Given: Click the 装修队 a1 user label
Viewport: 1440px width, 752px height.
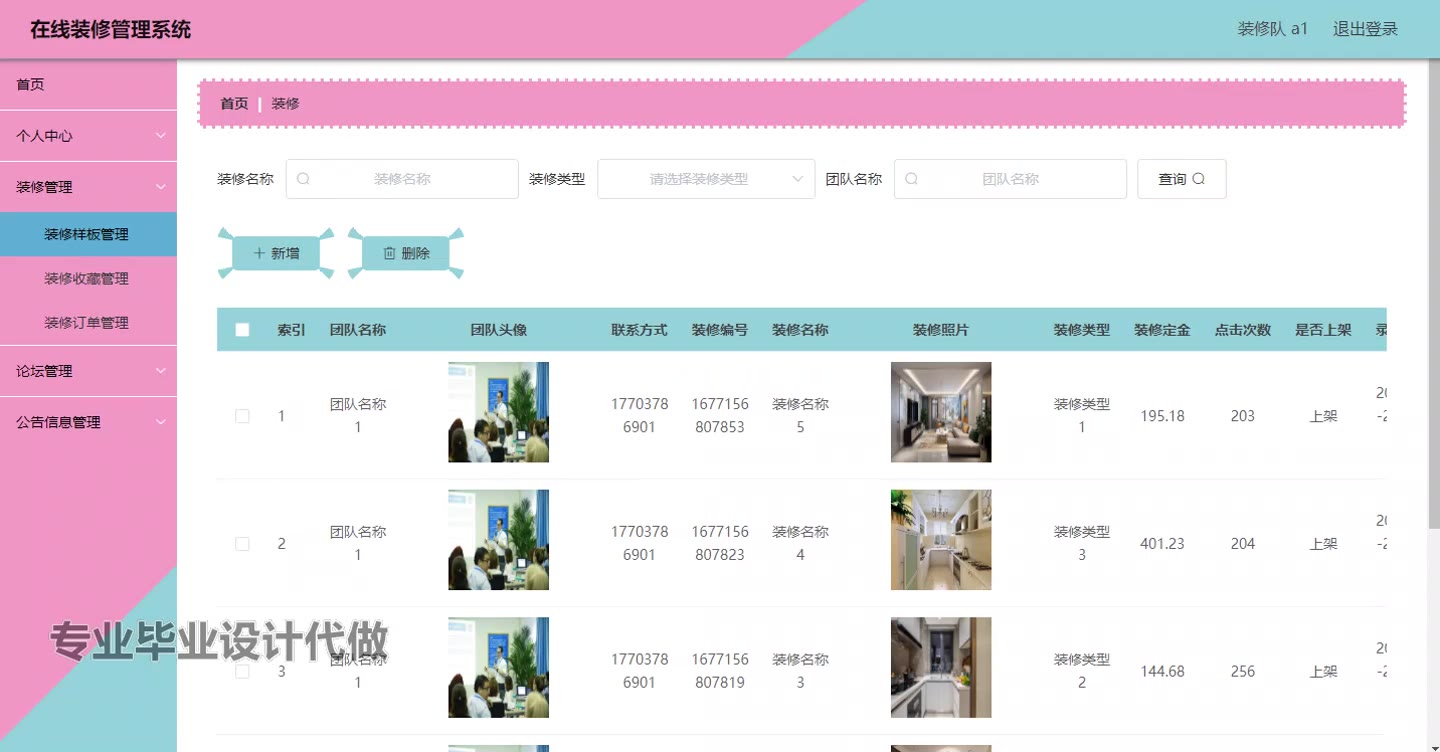Looking at the screenshot, I should coord(1272,29).
